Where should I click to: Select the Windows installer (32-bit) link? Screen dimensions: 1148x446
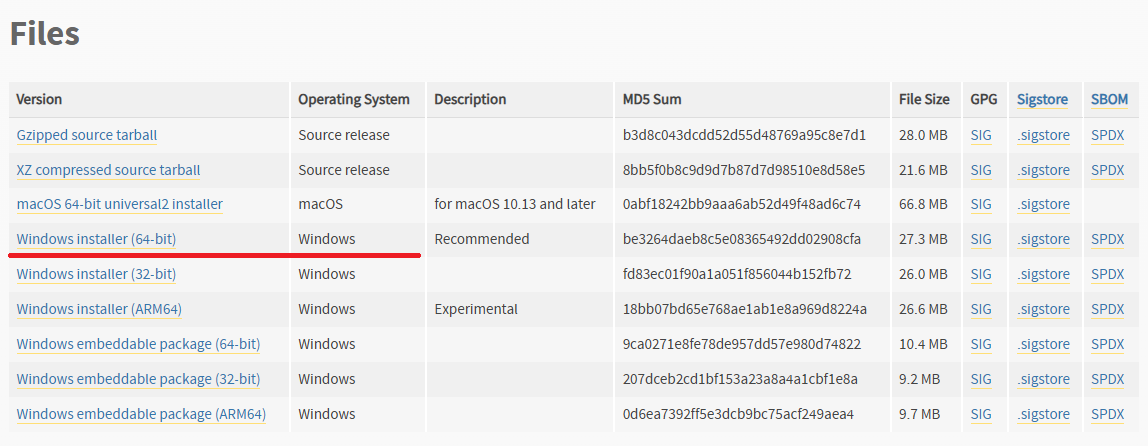(x=96, y=274)
